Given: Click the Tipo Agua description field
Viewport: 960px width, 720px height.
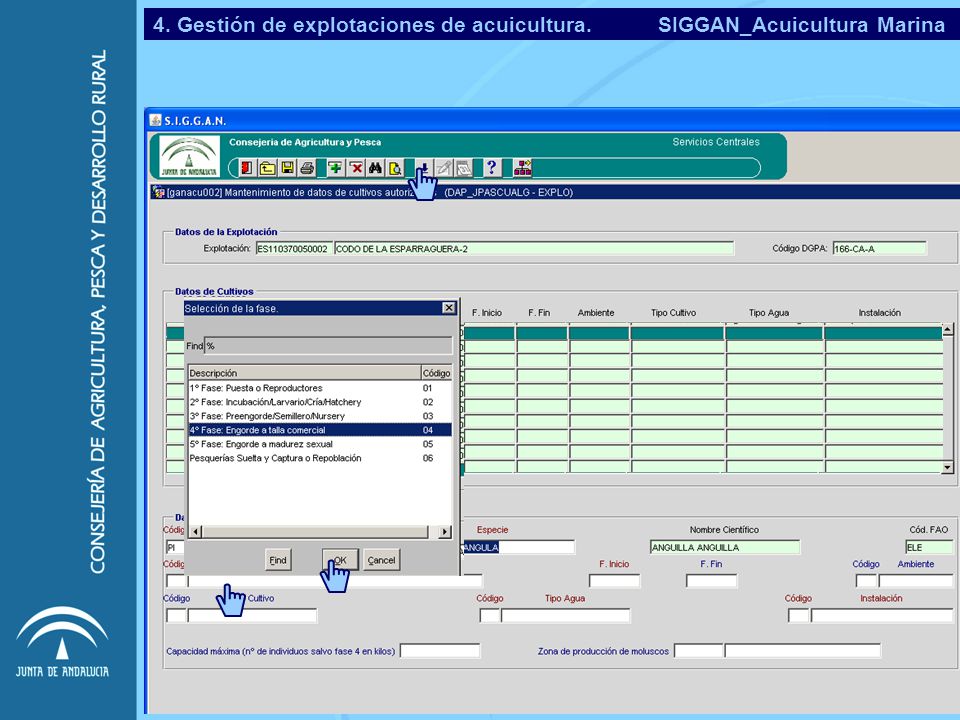Looking at the screenshot, I should [x=565, y=615].
